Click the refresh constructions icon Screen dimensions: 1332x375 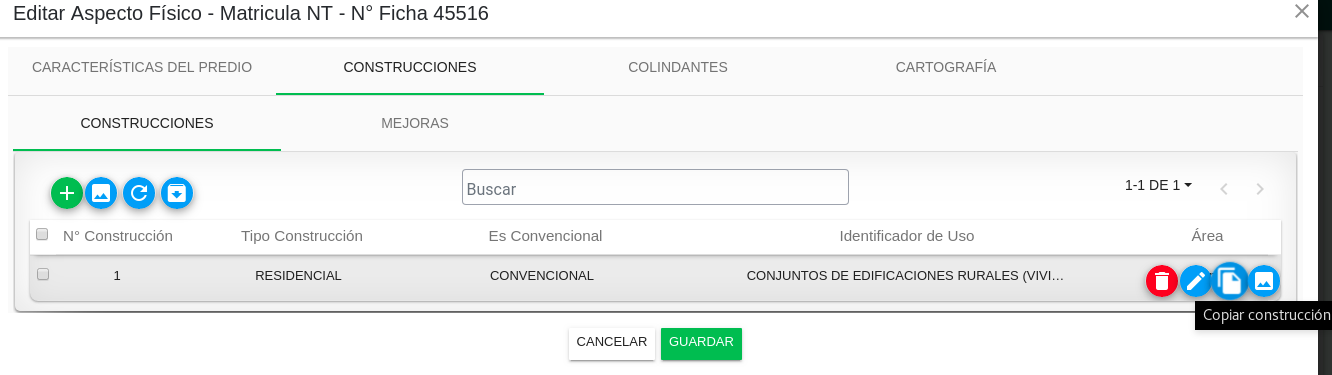point(139,193)
